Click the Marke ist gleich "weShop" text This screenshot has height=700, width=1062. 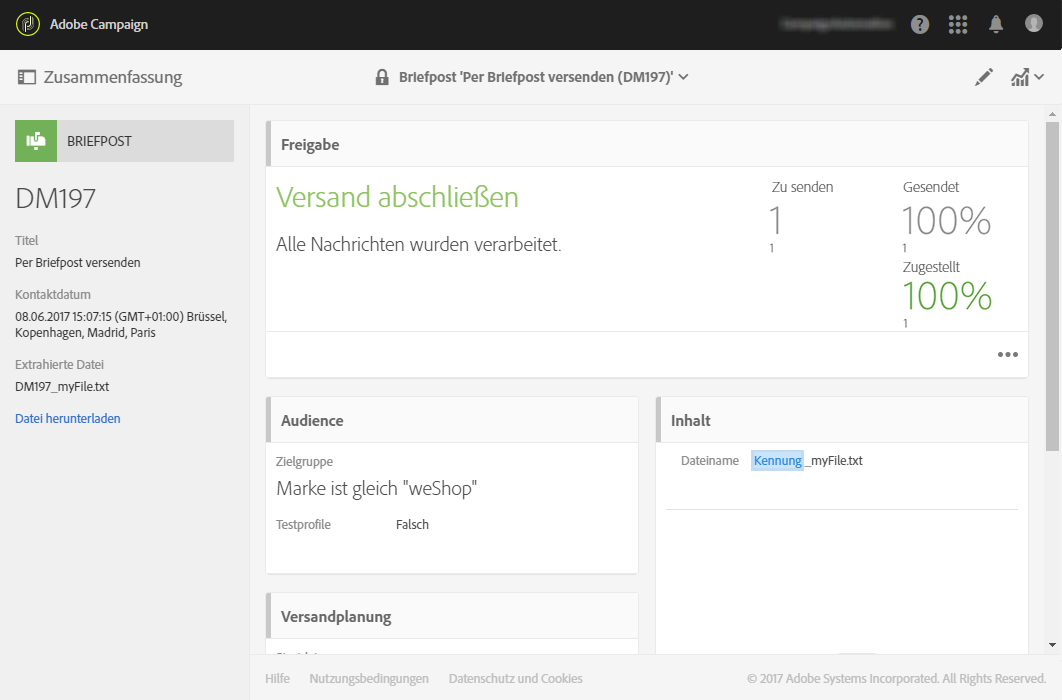pyautogui.click(x=377, y=488)
